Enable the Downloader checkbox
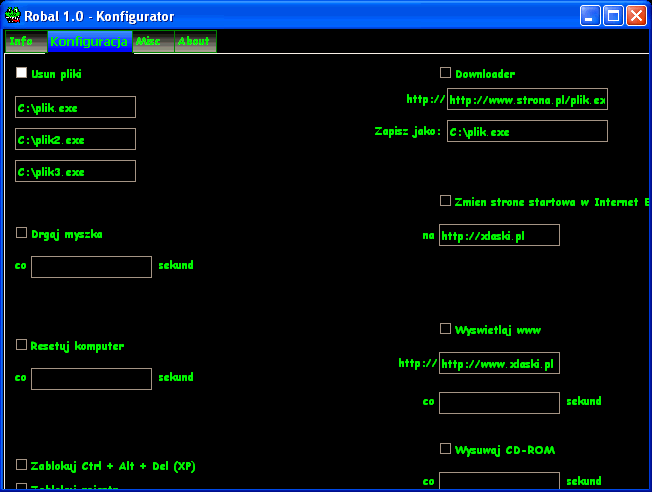 446,73
